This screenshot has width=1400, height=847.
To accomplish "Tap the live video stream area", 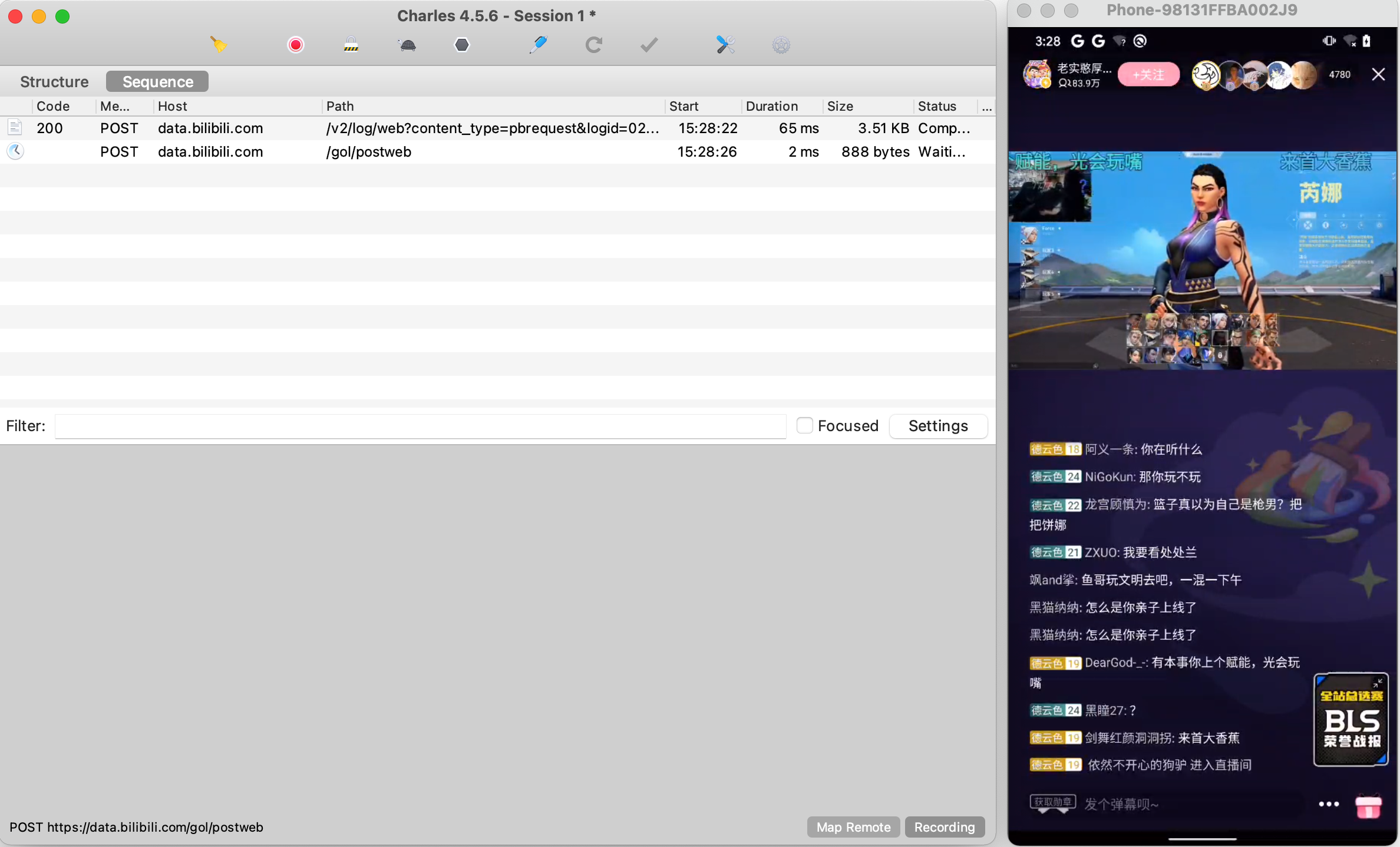I will click(x=1202, y=260).
